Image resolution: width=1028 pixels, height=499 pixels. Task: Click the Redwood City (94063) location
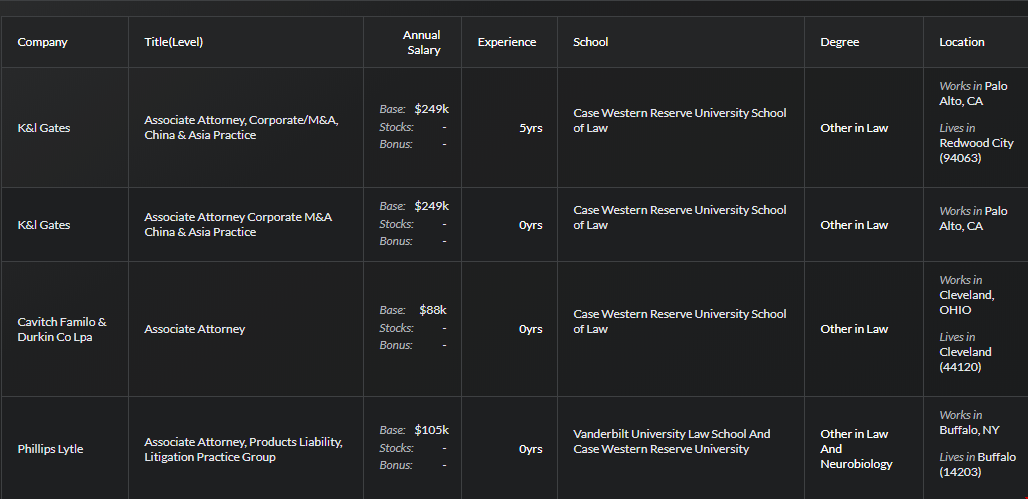(x=976, y=150)
